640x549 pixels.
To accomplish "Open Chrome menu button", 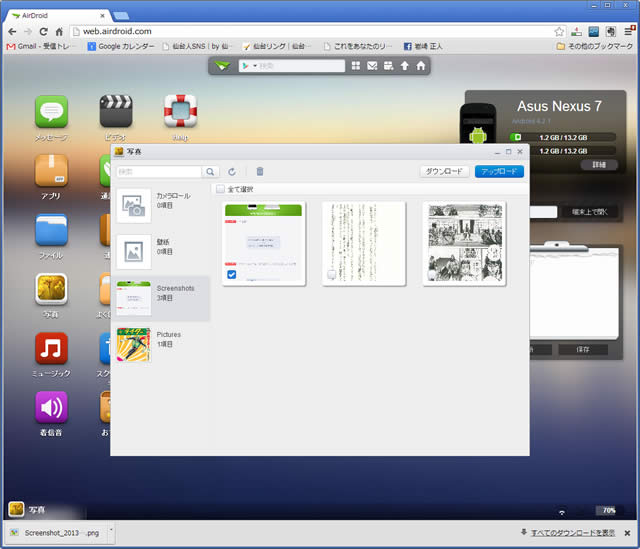I will coord(629,31).
